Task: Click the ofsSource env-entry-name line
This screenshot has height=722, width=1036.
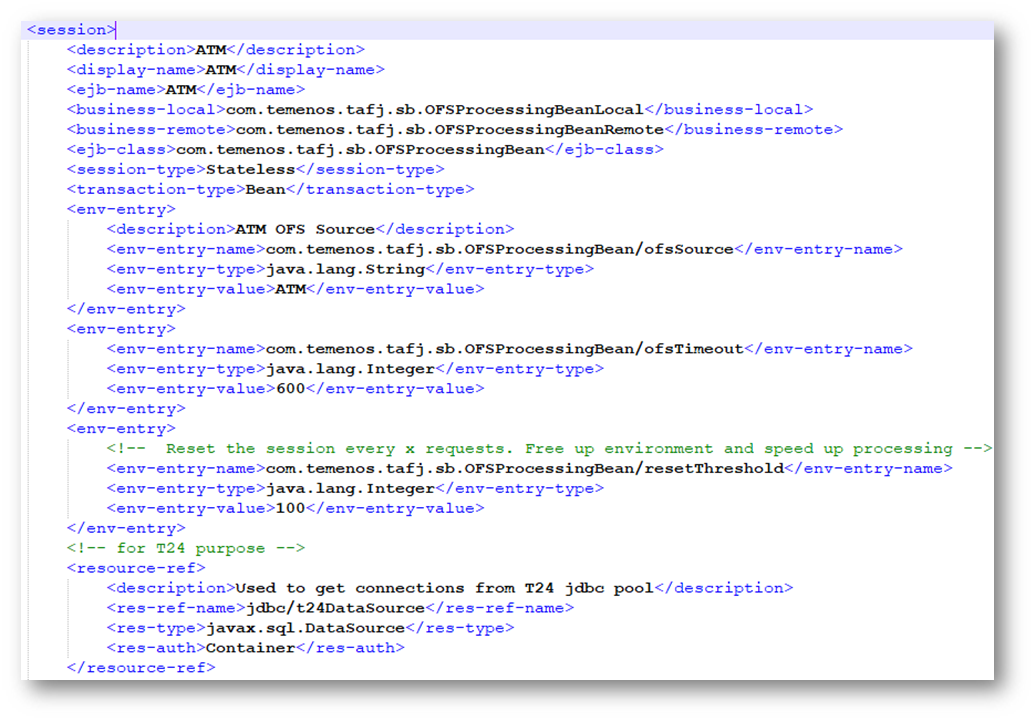Action: pyautogui.click(x=504, y=249)
